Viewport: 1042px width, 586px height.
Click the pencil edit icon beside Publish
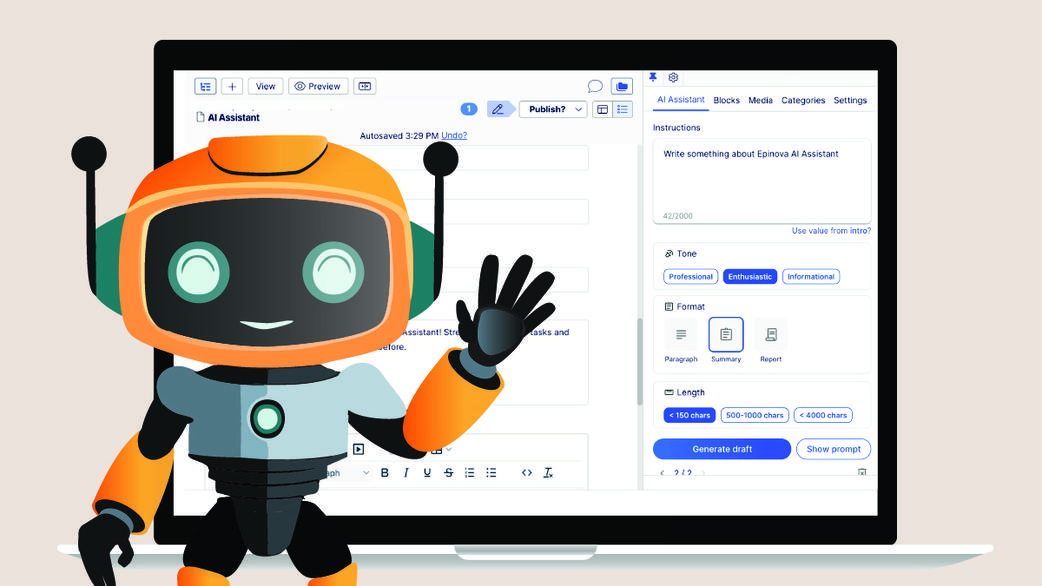[x=499, y=109]
